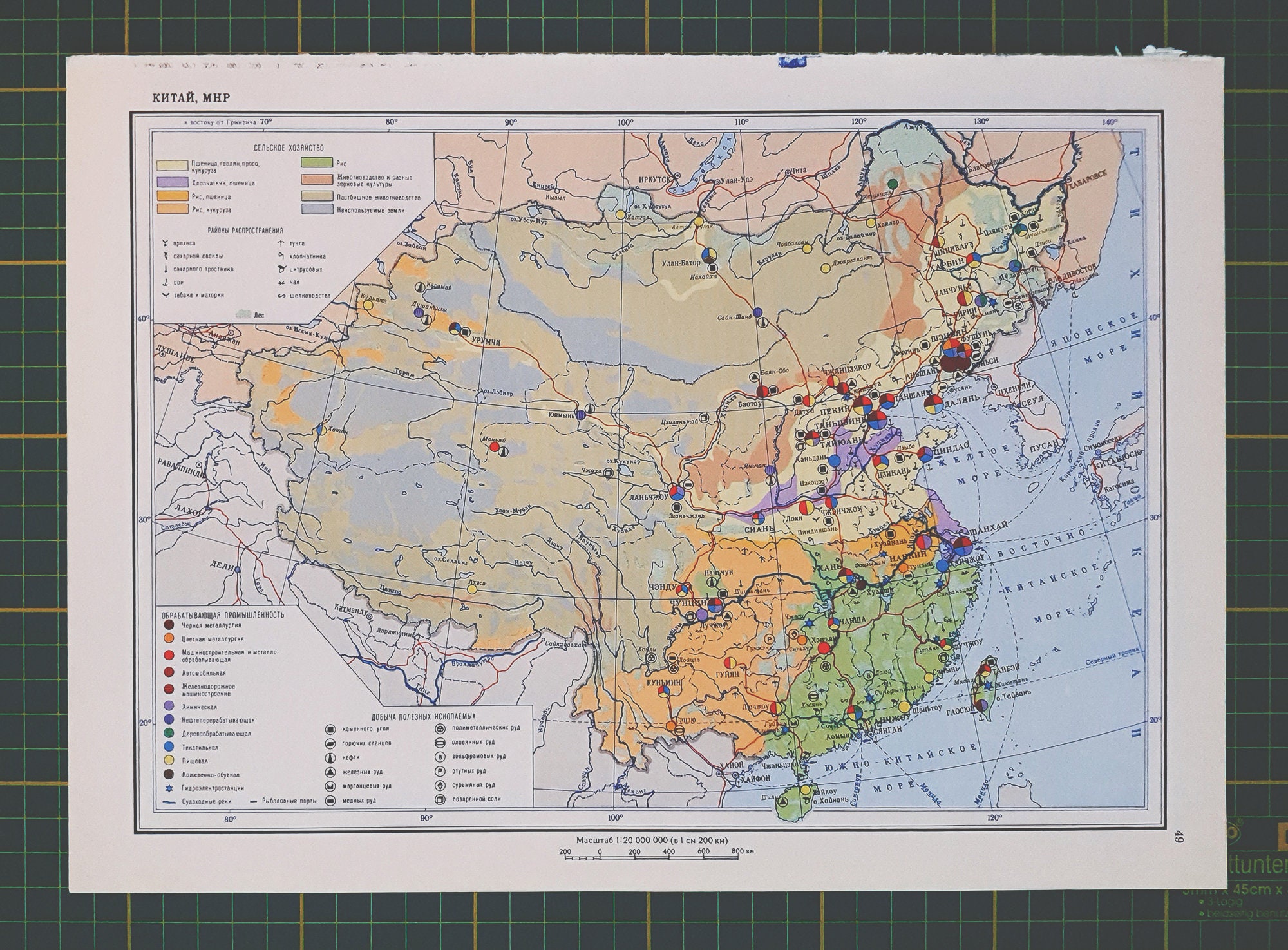Click the table salt legend symbol
The width and height of the screenshot is (1288, 950).
(440, 799)
